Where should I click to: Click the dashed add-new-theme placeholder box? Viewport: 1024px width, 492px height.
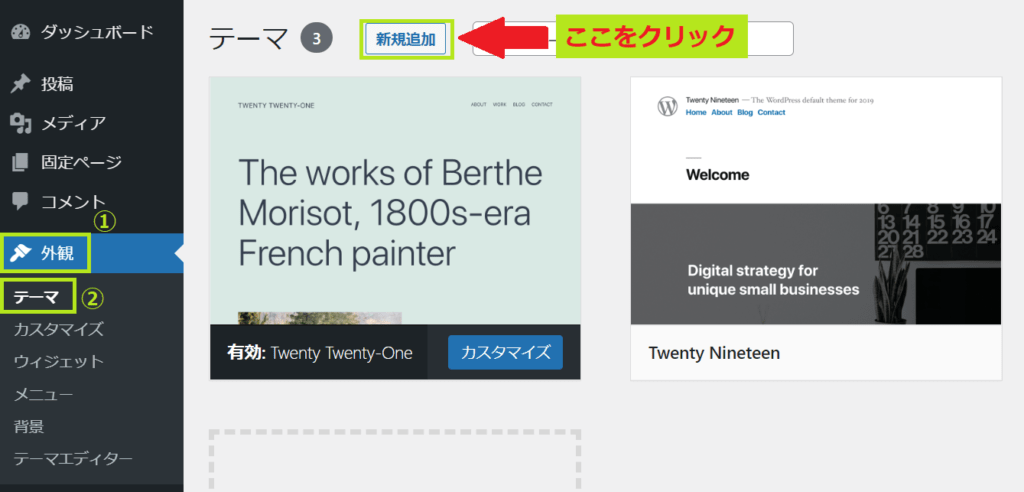(x=395, y=462)
